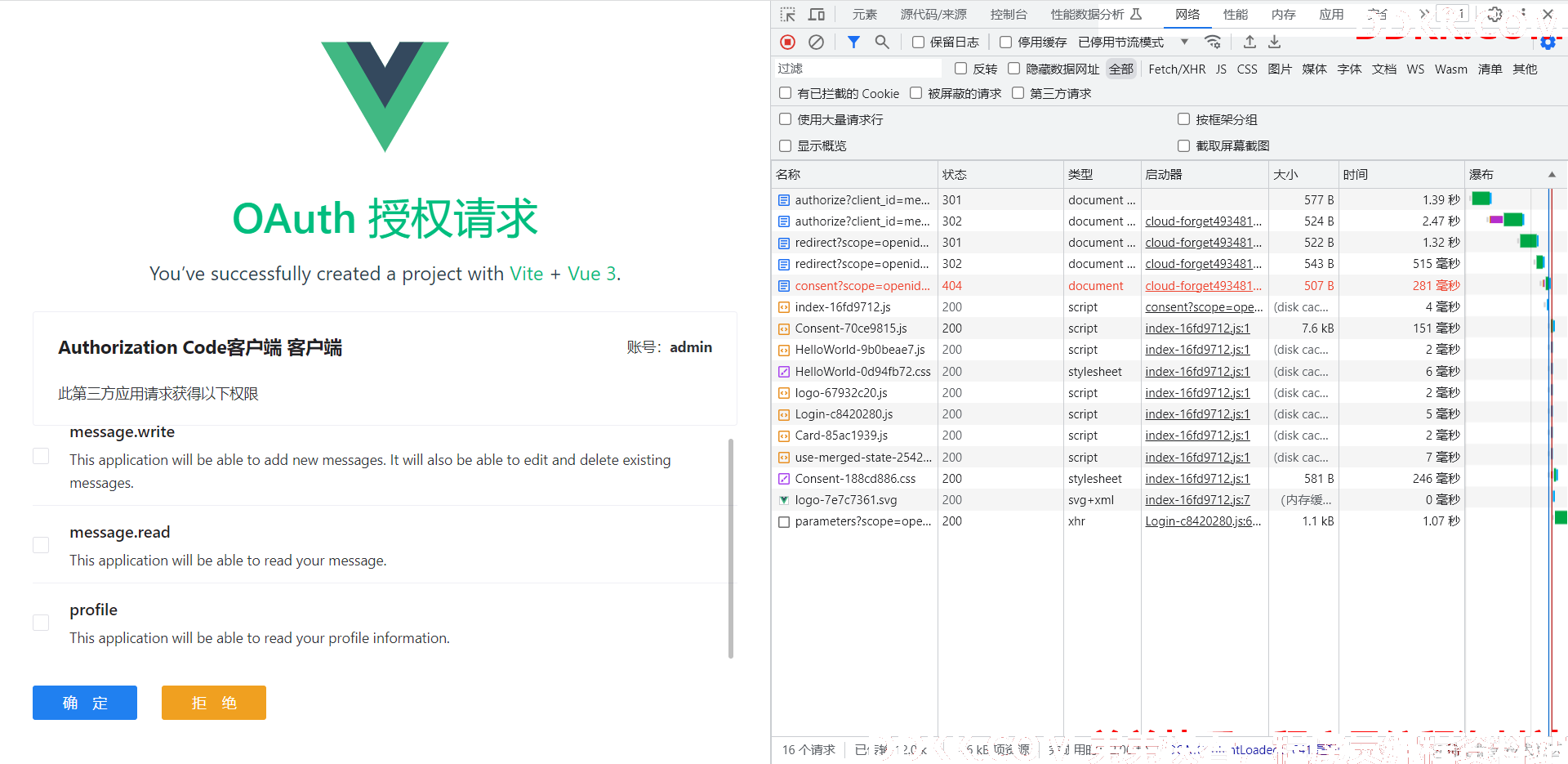The image size is (1568, 764).
Task: Click the image icon beside logo-7e7c7361.svg
Action: (784, 500)
